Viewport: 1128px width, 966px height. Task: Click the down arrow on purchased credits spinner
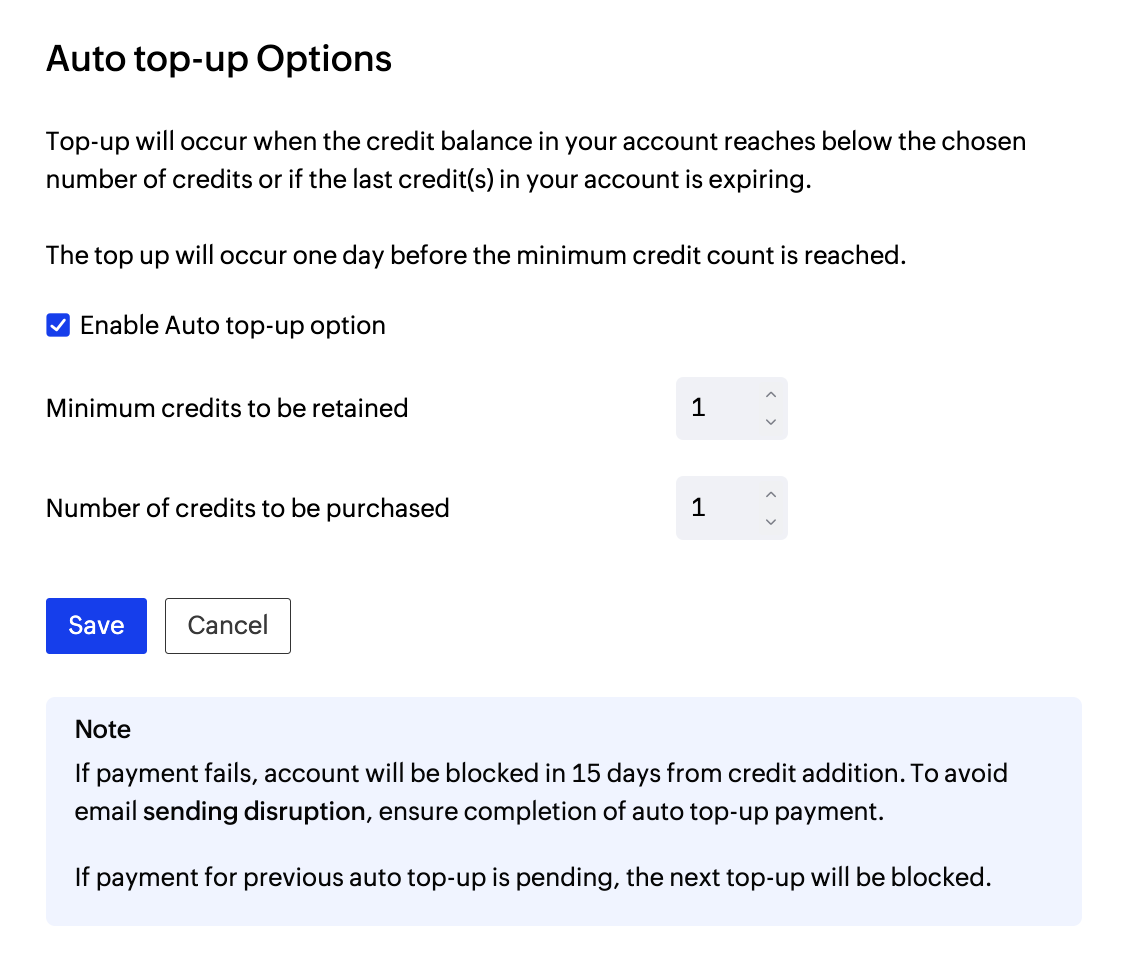click(x=771, y=521)
